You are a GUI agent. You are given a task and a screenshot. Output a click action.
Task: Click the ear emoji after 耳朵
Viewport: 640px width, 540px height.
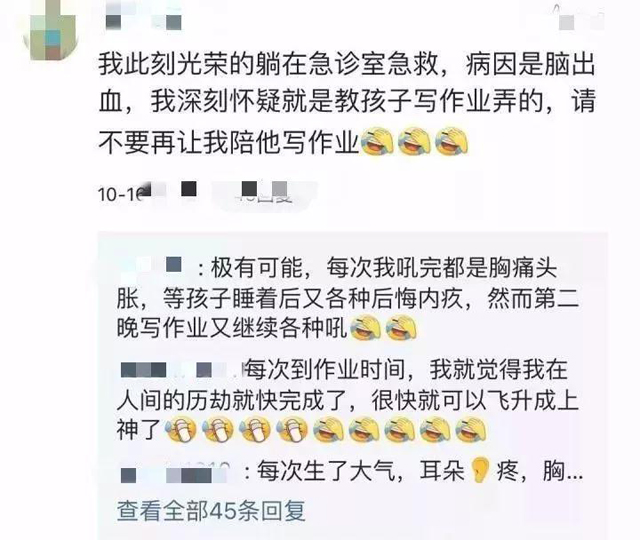(x=480, y=471)
